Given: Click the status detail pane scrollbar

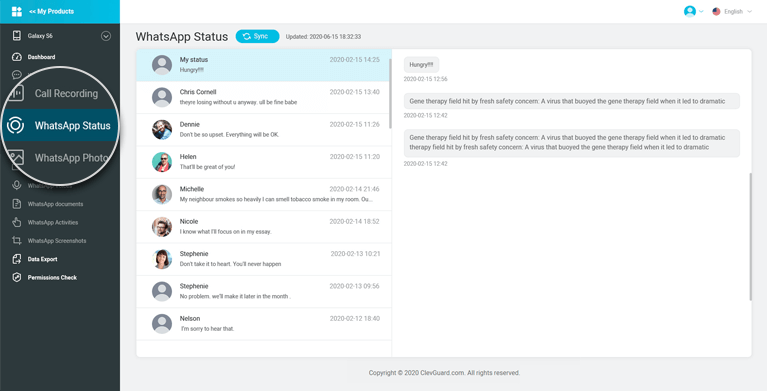Looking at the screenshot, I should pyautogui.click(x=750, y=236).
